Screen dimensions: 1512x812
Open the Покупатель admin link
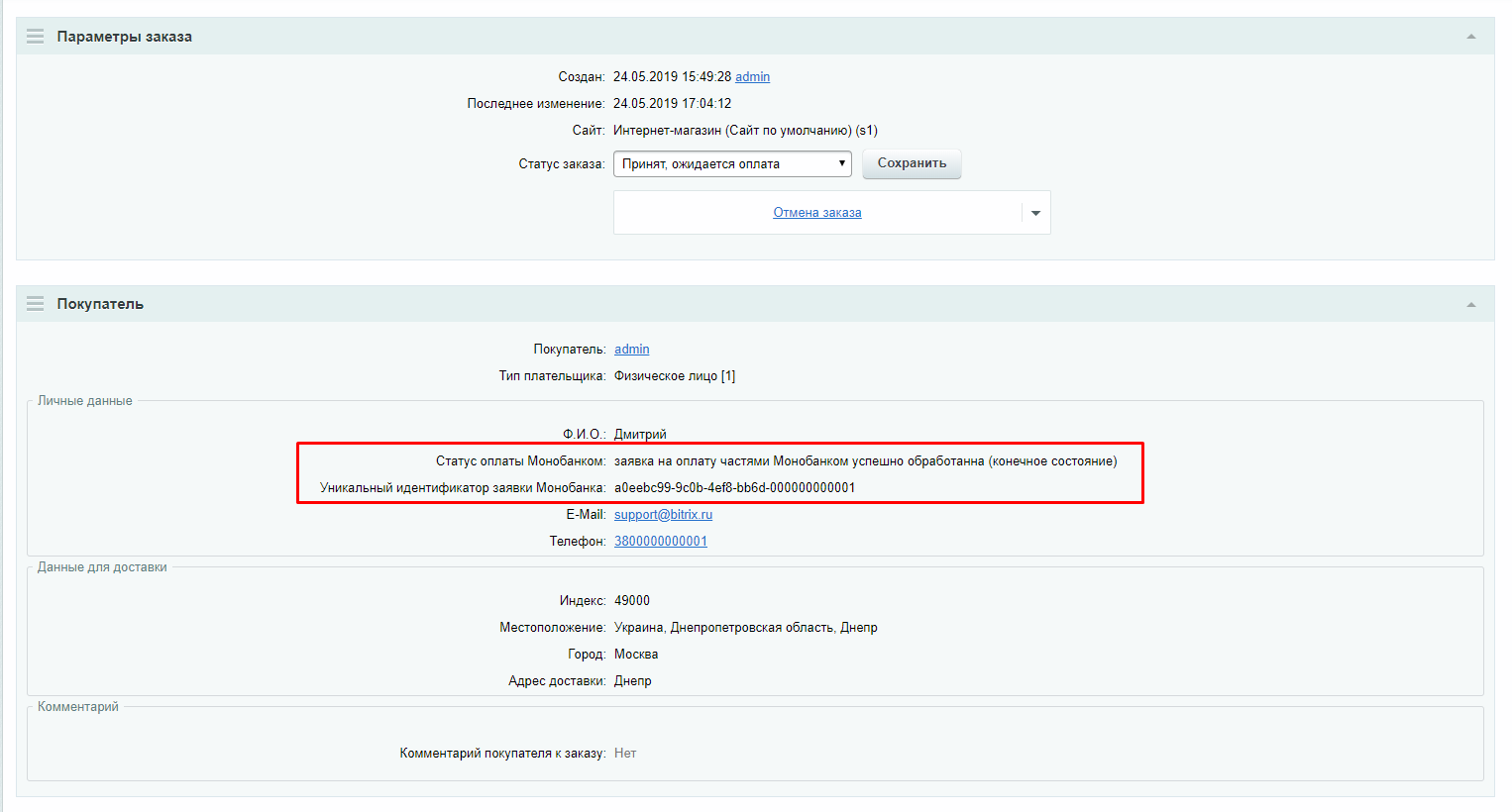[632, 350]
